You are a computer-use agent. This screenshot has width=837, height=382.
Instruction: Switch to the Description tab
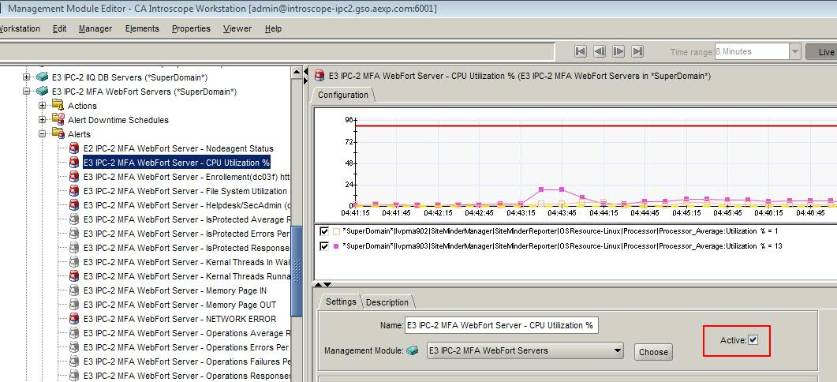387,302
